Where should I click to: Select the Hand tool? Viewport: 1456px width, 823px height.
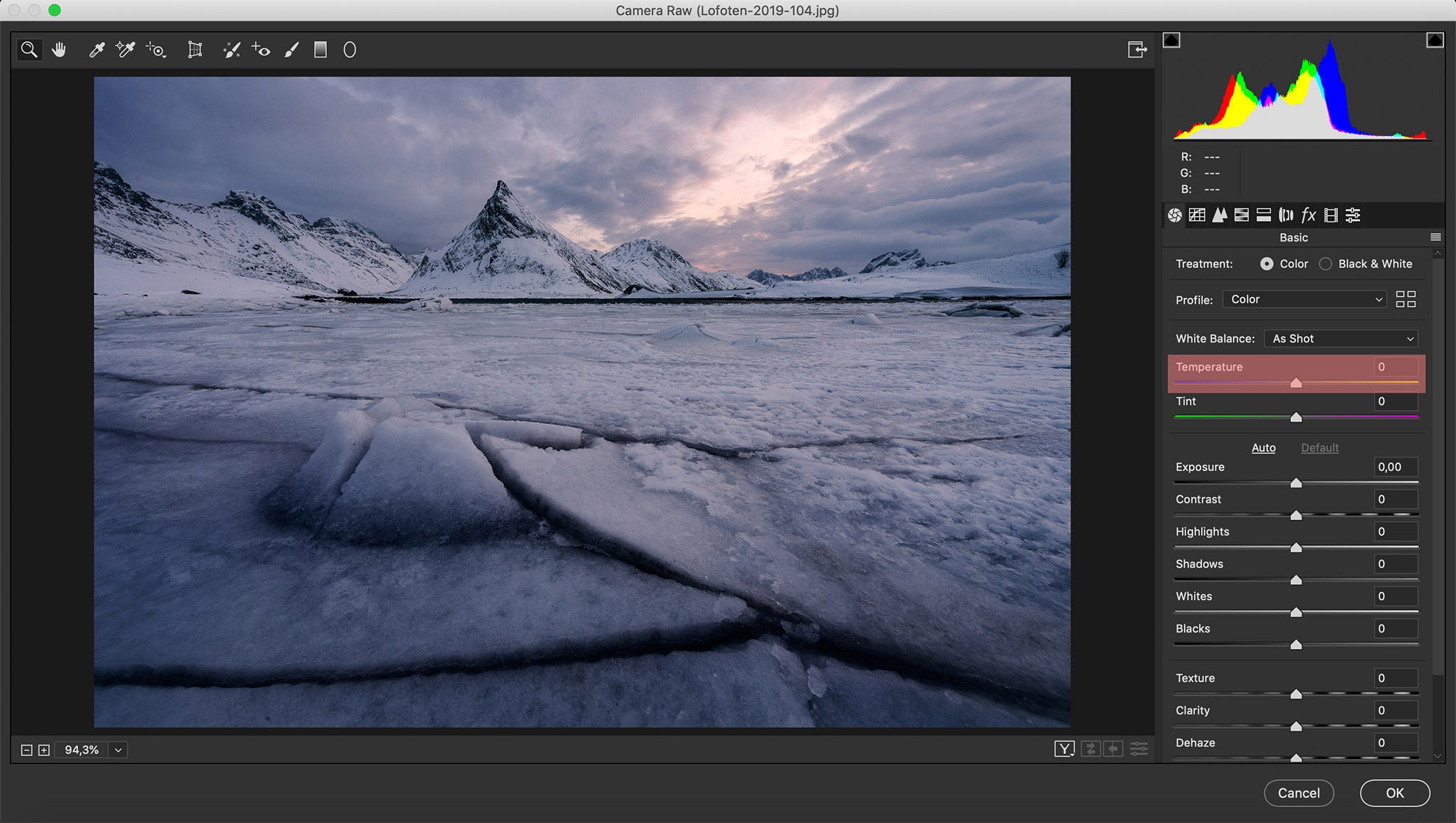60,49
